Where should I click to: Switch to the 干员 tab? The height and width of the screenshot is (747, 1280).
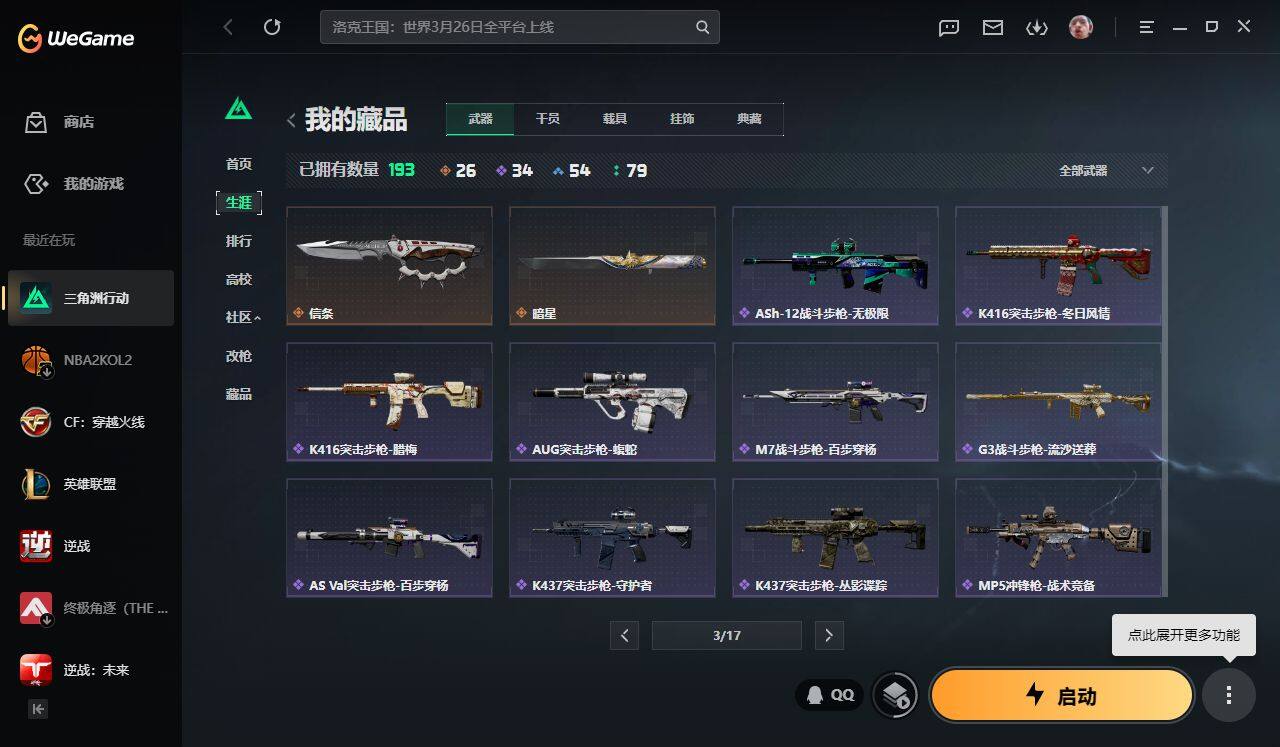(x=547, y=119)
